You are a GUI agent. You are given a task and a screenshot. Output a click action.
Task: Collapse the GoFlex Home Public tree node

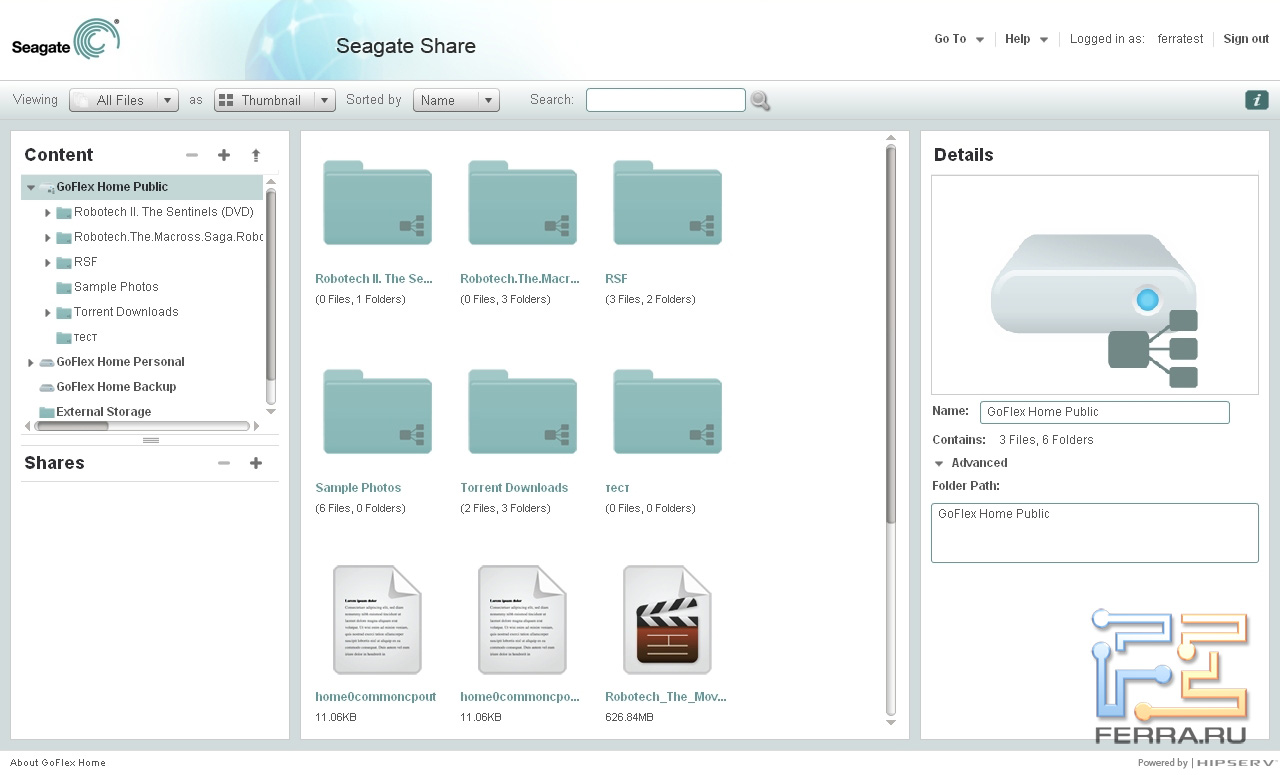click(x=31, y=187)
